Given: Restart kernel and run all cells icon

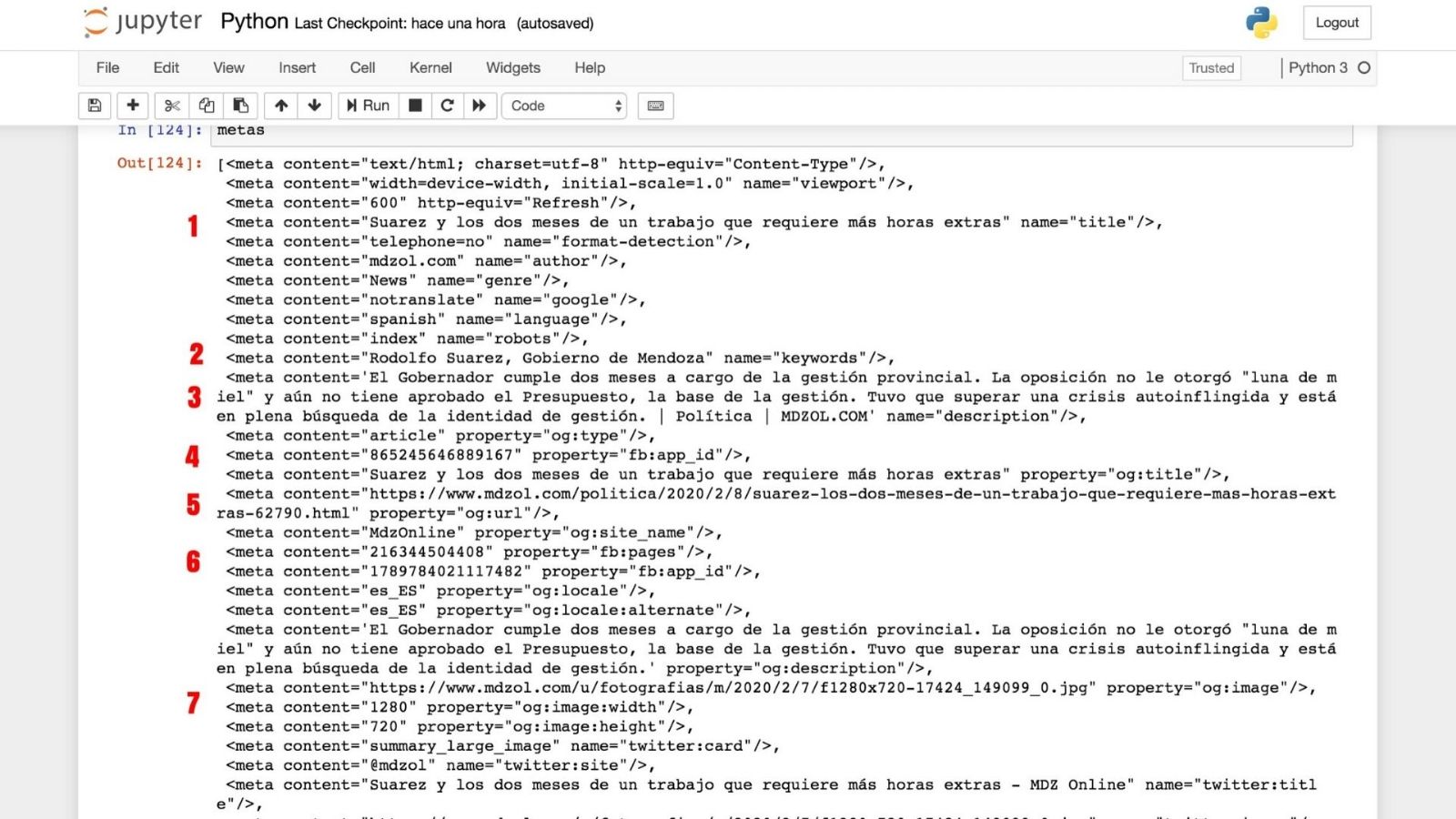Looking at the screenshot, I should [x=480, y=106].
